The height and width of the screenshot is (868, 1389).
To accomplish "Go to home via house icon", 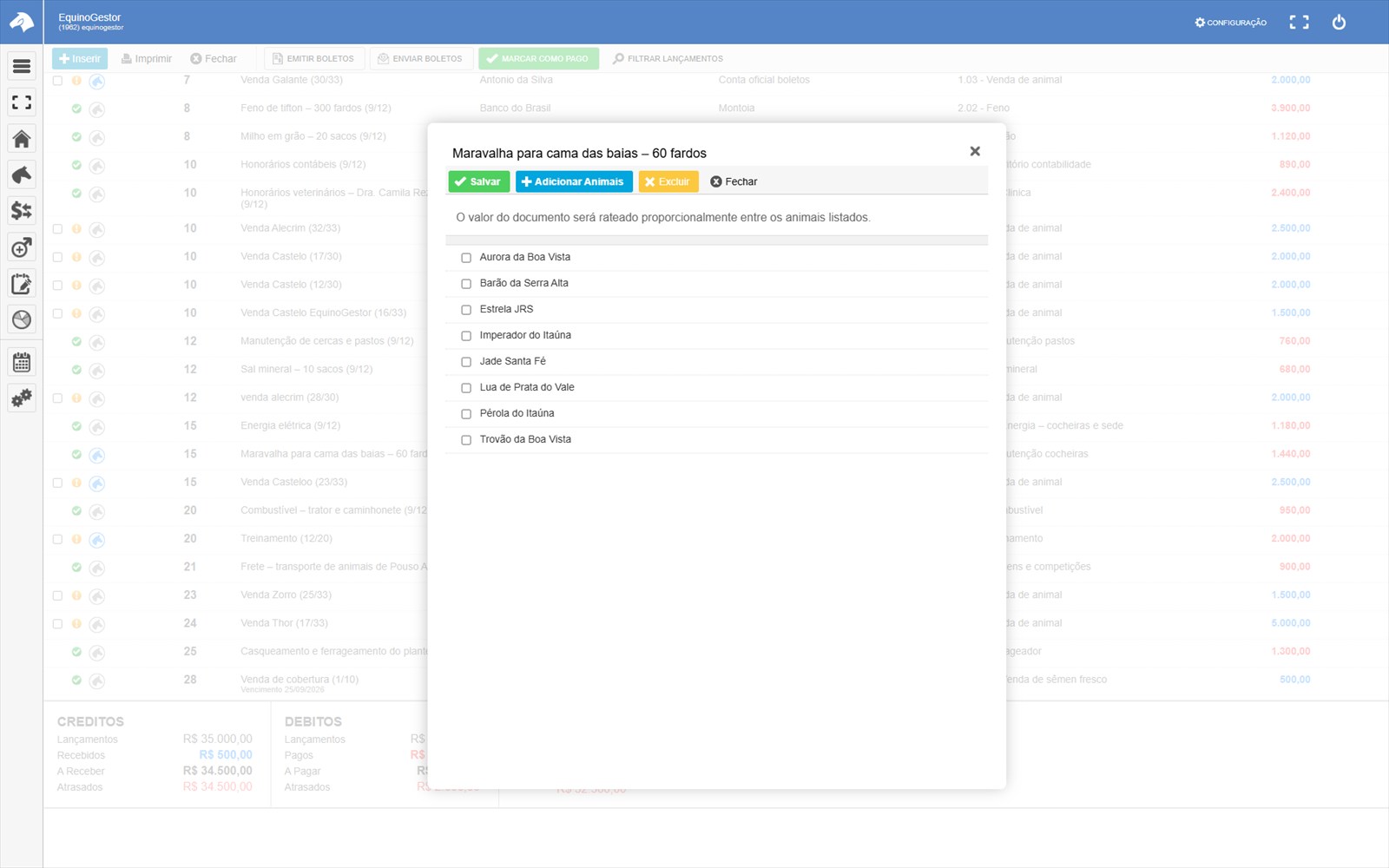I will (22, 139).
